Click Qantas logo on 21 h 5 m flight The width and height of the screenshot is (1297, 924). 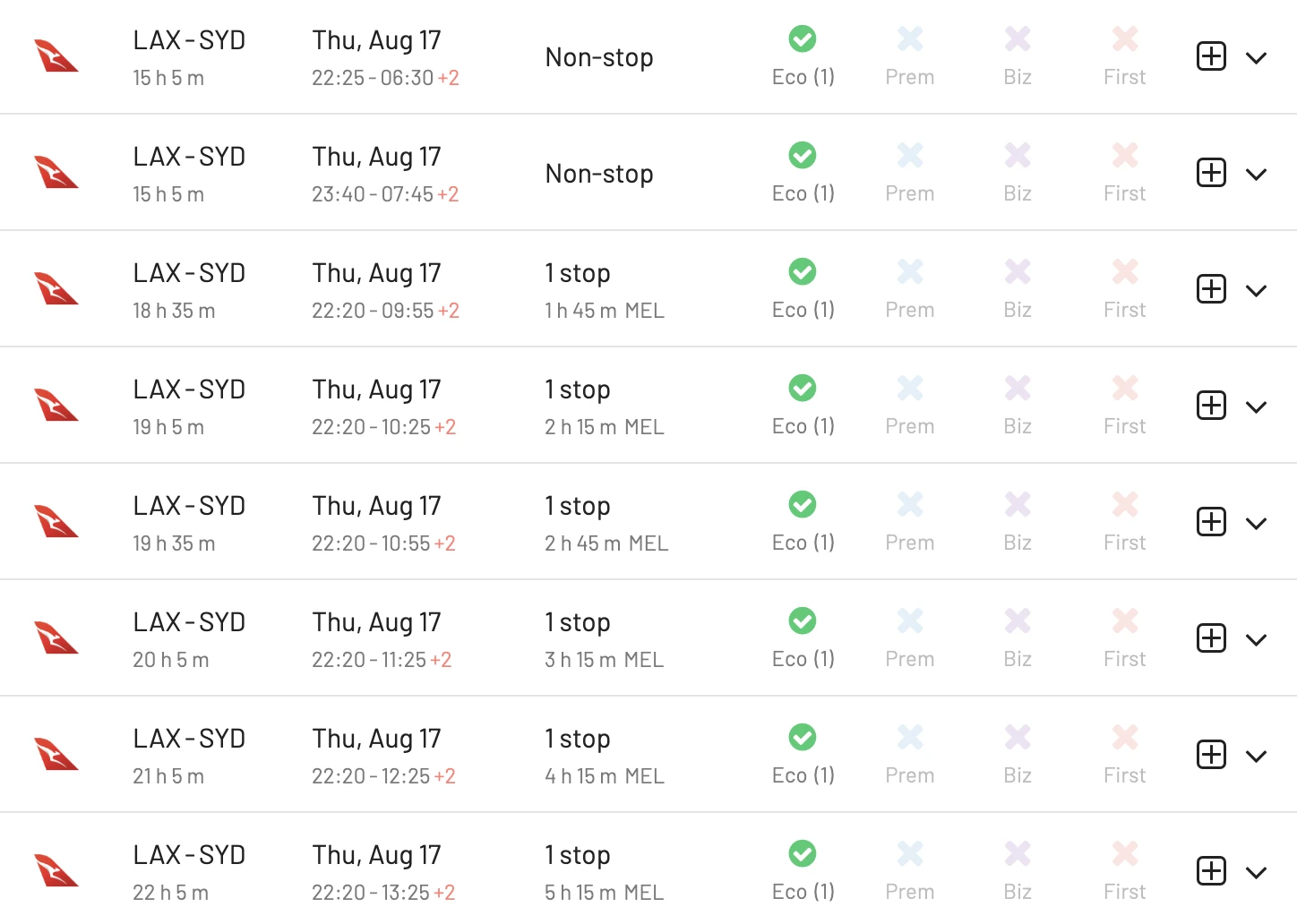56,754
